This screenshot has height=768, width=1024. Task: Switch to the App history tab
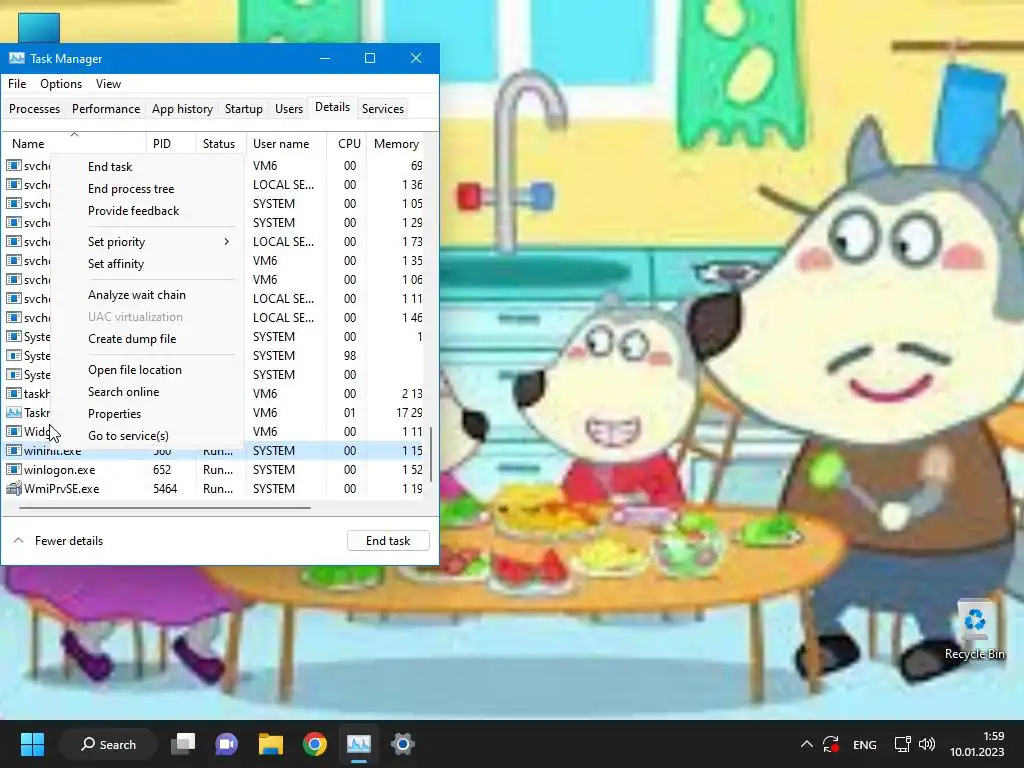pos(182,109)
